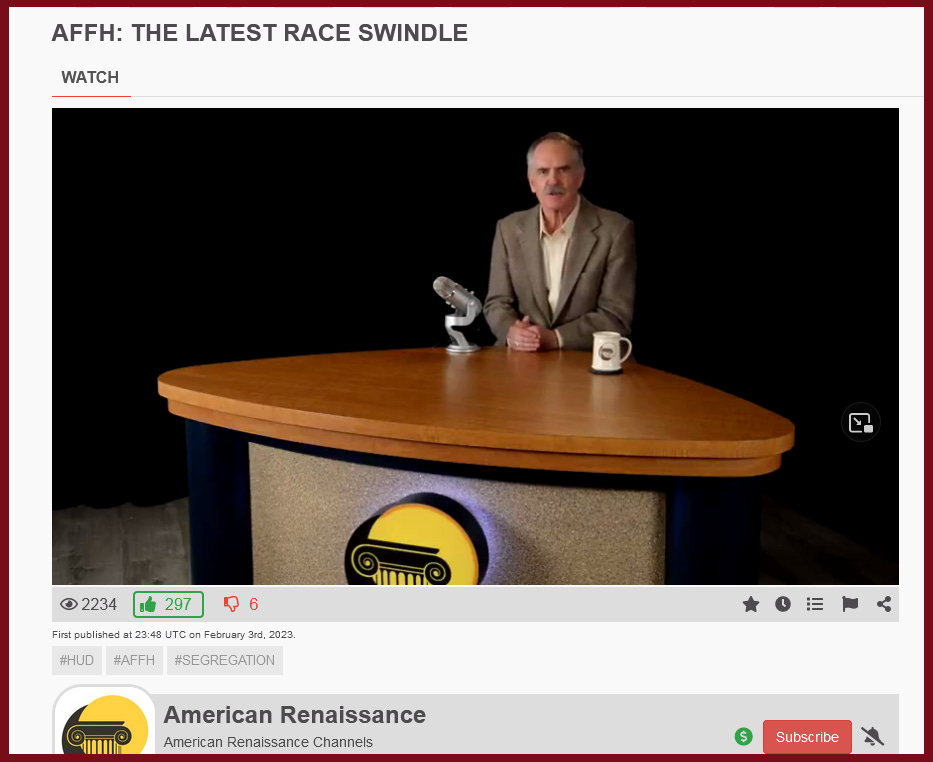This screenshot has height=762, width=933.
Task: Click the channel's column logo avatar
Action: click(105, 722)
